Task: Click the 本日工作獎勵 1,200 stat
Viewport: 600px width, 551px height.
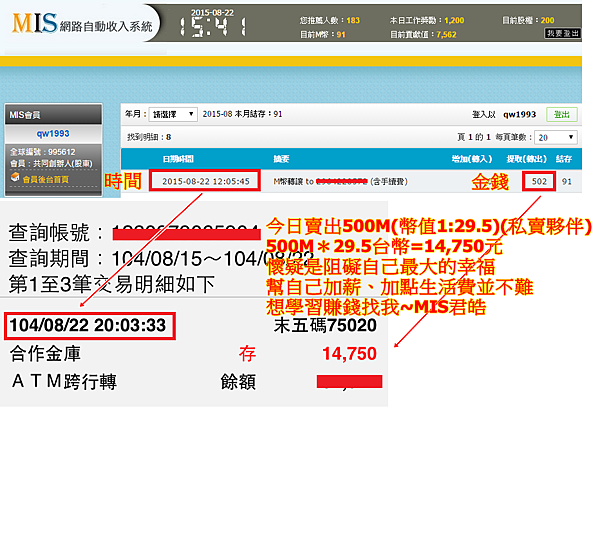Action: tap(427, 20)
